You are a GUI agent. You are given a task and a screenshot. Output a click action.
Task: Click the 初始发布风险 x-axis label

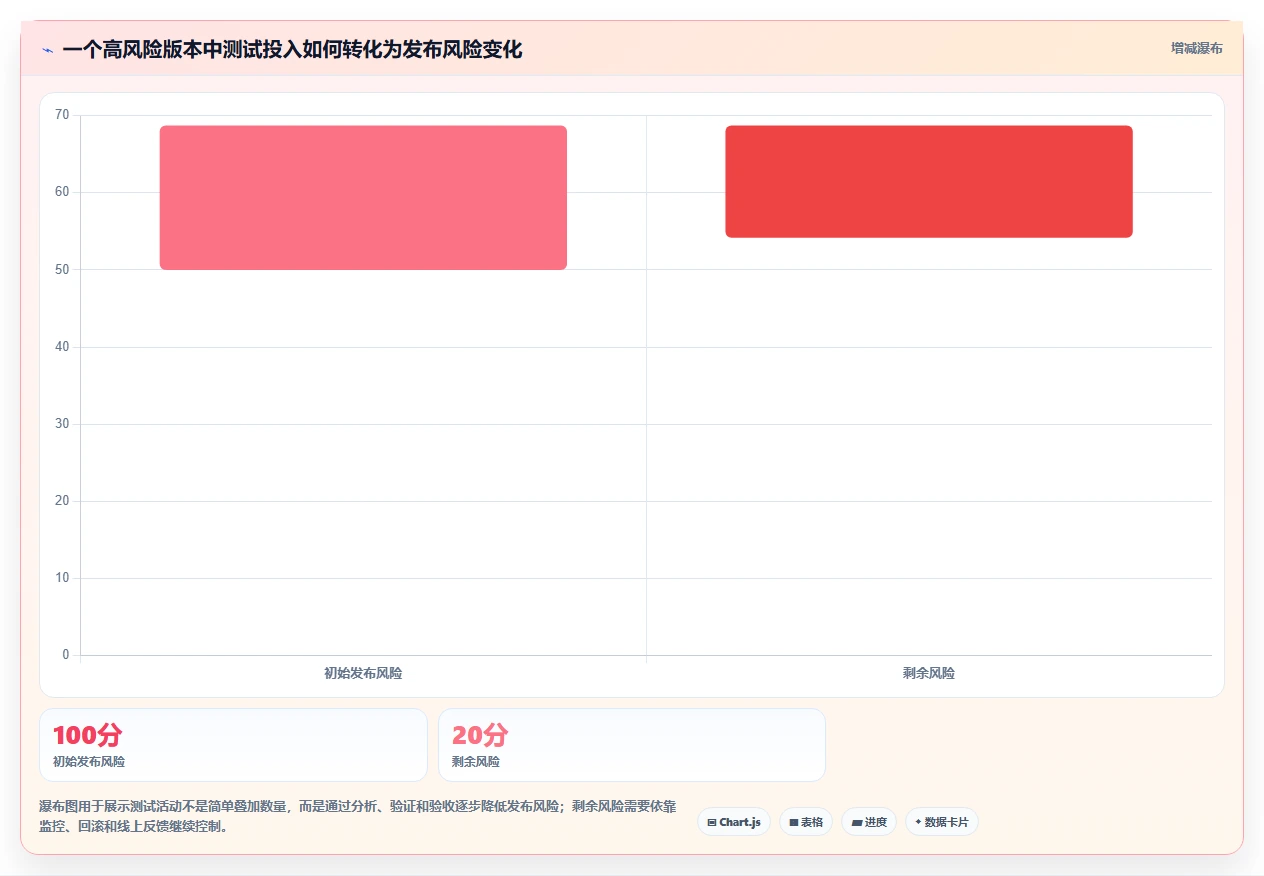[x=363, y=674]
